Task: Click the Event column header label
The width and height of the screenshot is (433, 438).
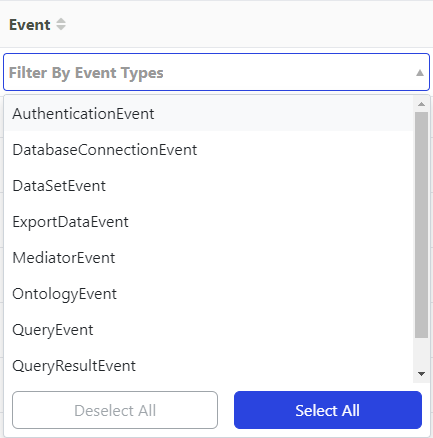Action: pos(30,25)
